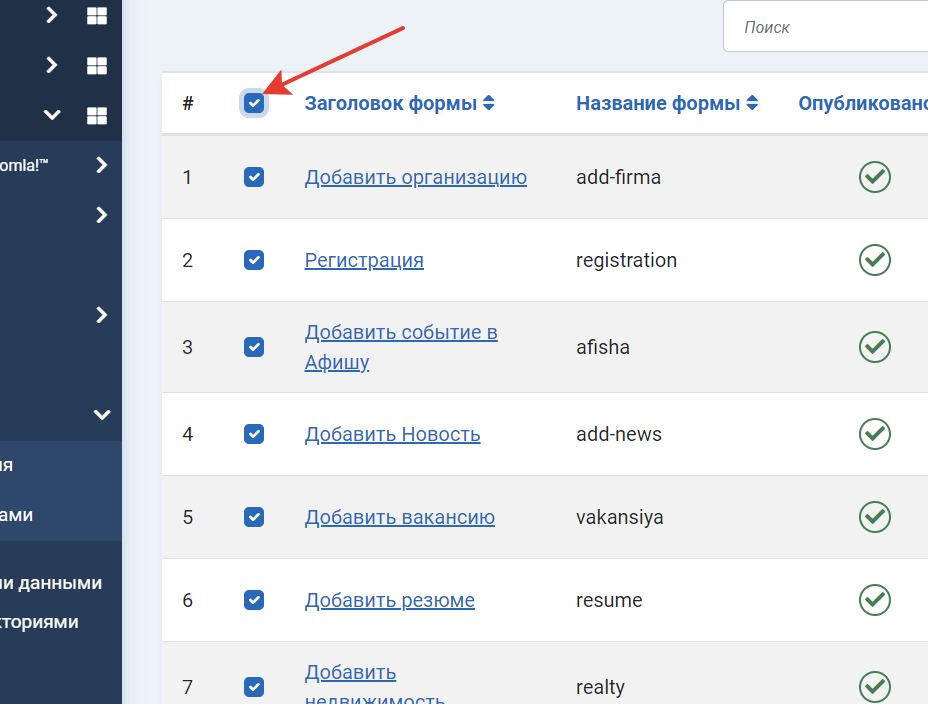
Task: Collapse the sidebar section containing the данными item
Action: [101, 414]
